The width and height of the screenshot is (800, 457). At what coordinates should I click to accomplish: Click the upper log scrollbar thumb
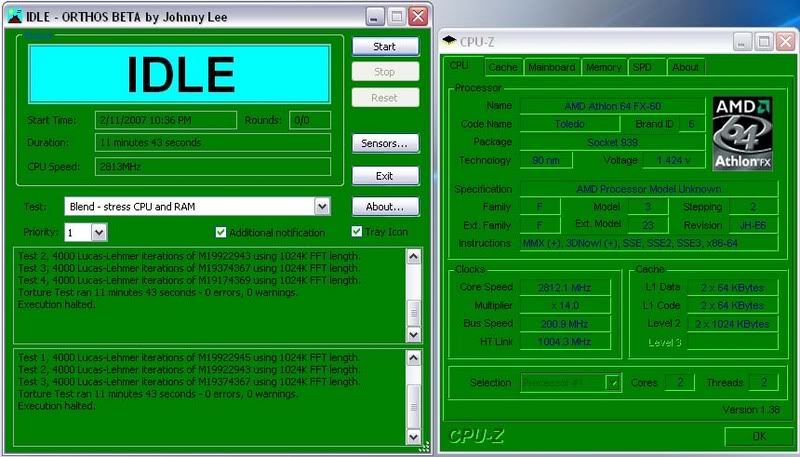(x=414, y=314)
